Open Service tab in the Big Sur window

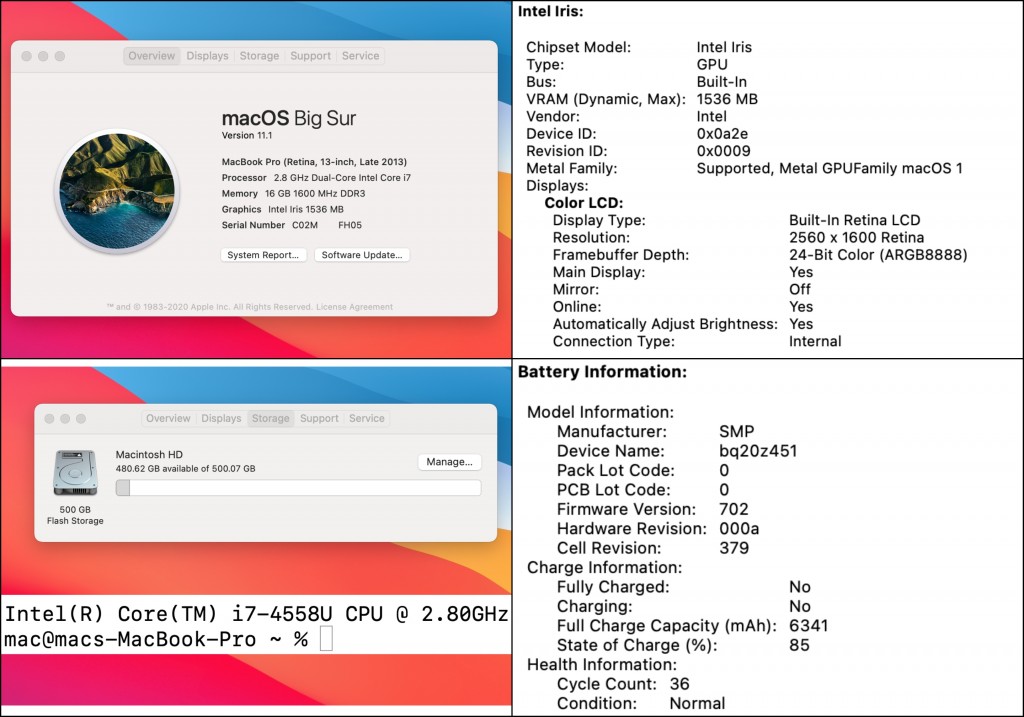[360, 56]
